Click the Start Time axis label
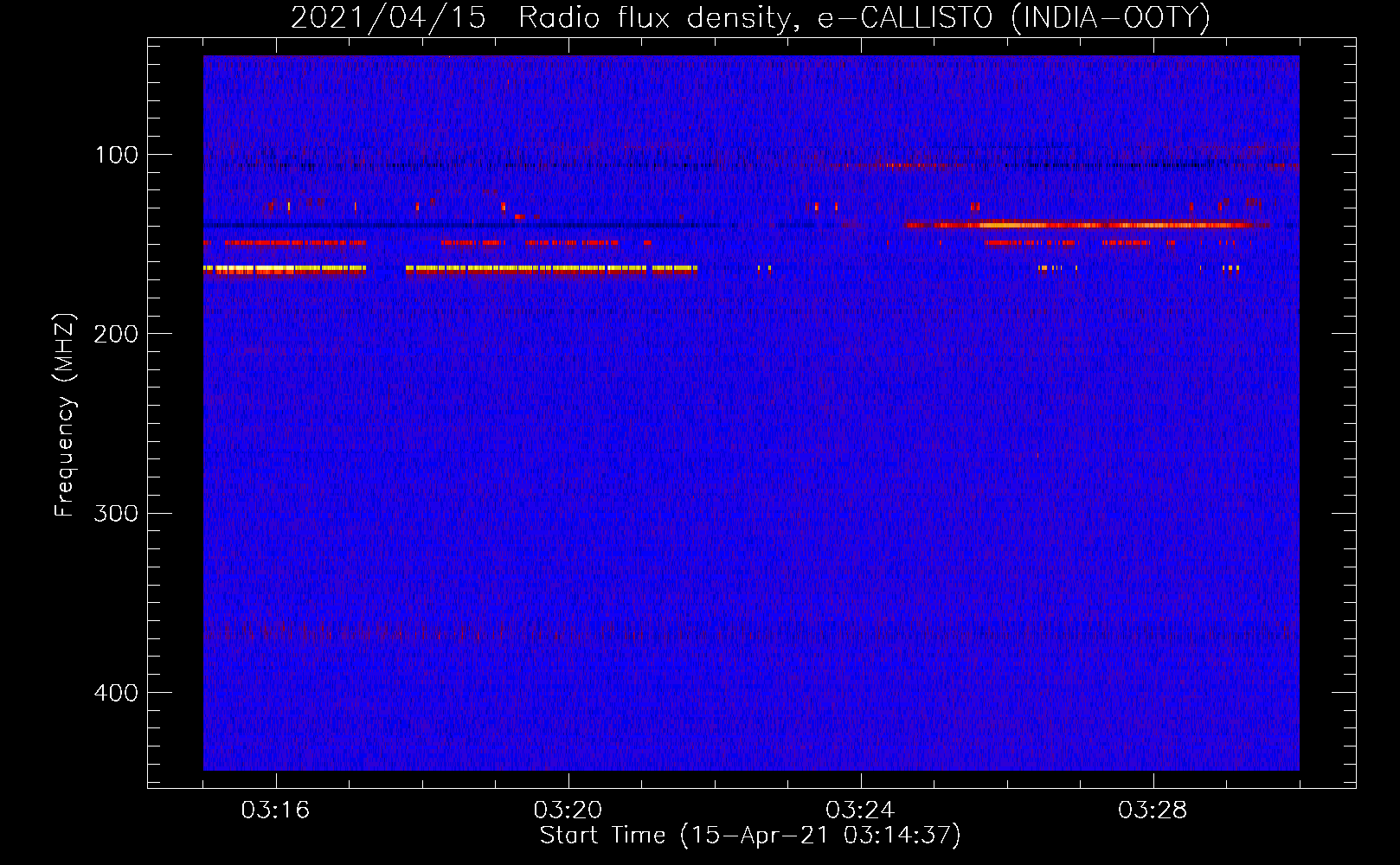This screenshot has height=865, width=1400. coord(750,836)
